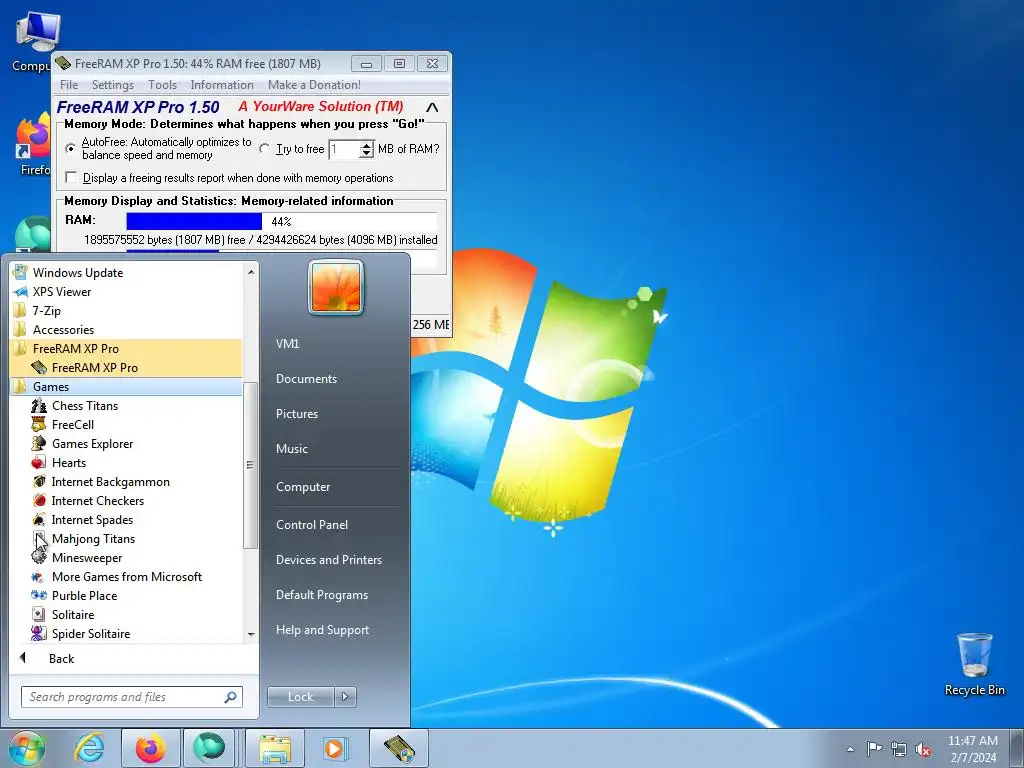Open FreeRAM Information menu

point(221,85)
